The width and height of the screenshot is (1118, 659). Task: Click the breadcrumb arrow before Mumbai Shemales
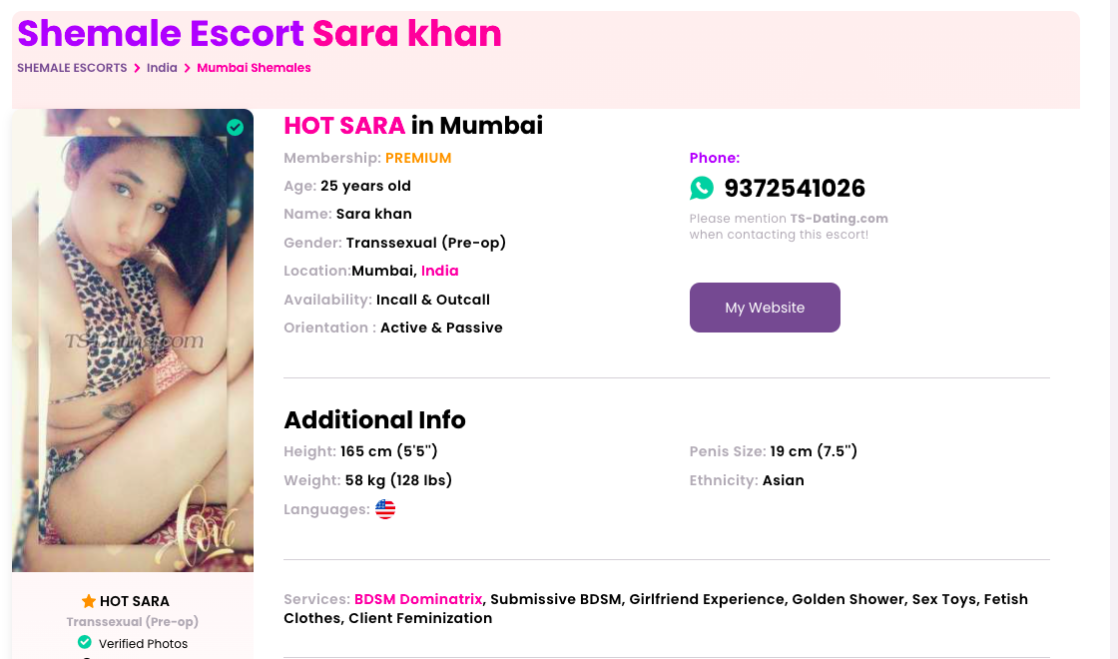(x=187, y=68)
